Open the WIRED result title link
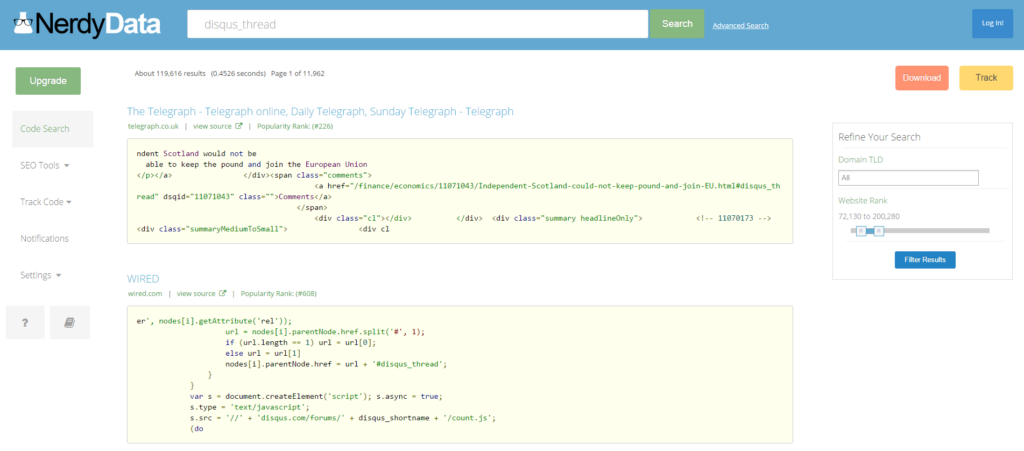 click(x=143, y=279)
